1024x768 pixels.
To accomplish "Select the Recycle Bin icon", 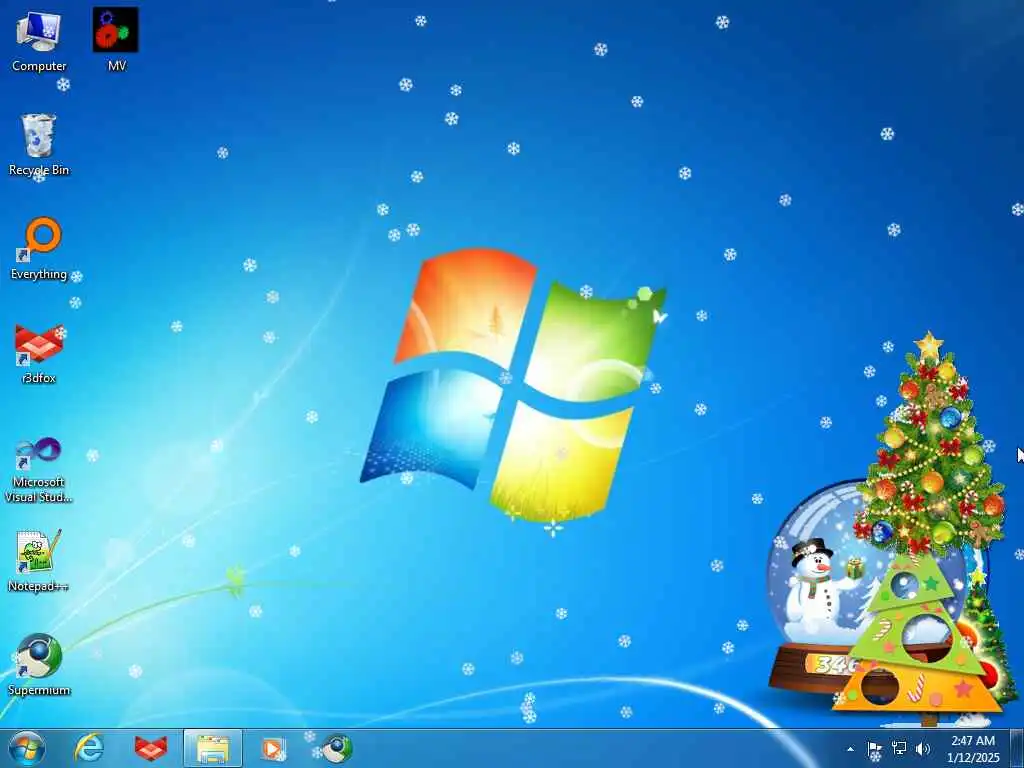I will click(x=39, y=145).
